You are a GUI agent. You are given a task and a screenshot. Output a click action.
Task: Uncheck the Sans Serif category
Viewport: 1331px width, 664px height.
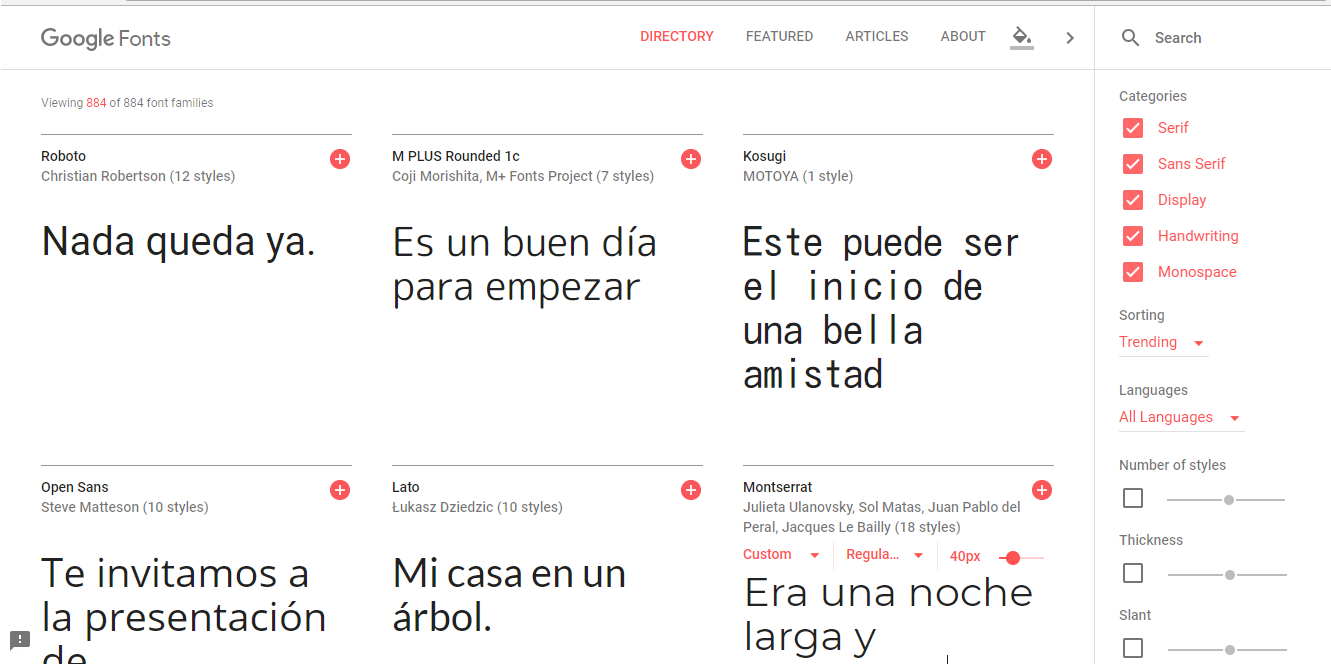pos(1133,164)
